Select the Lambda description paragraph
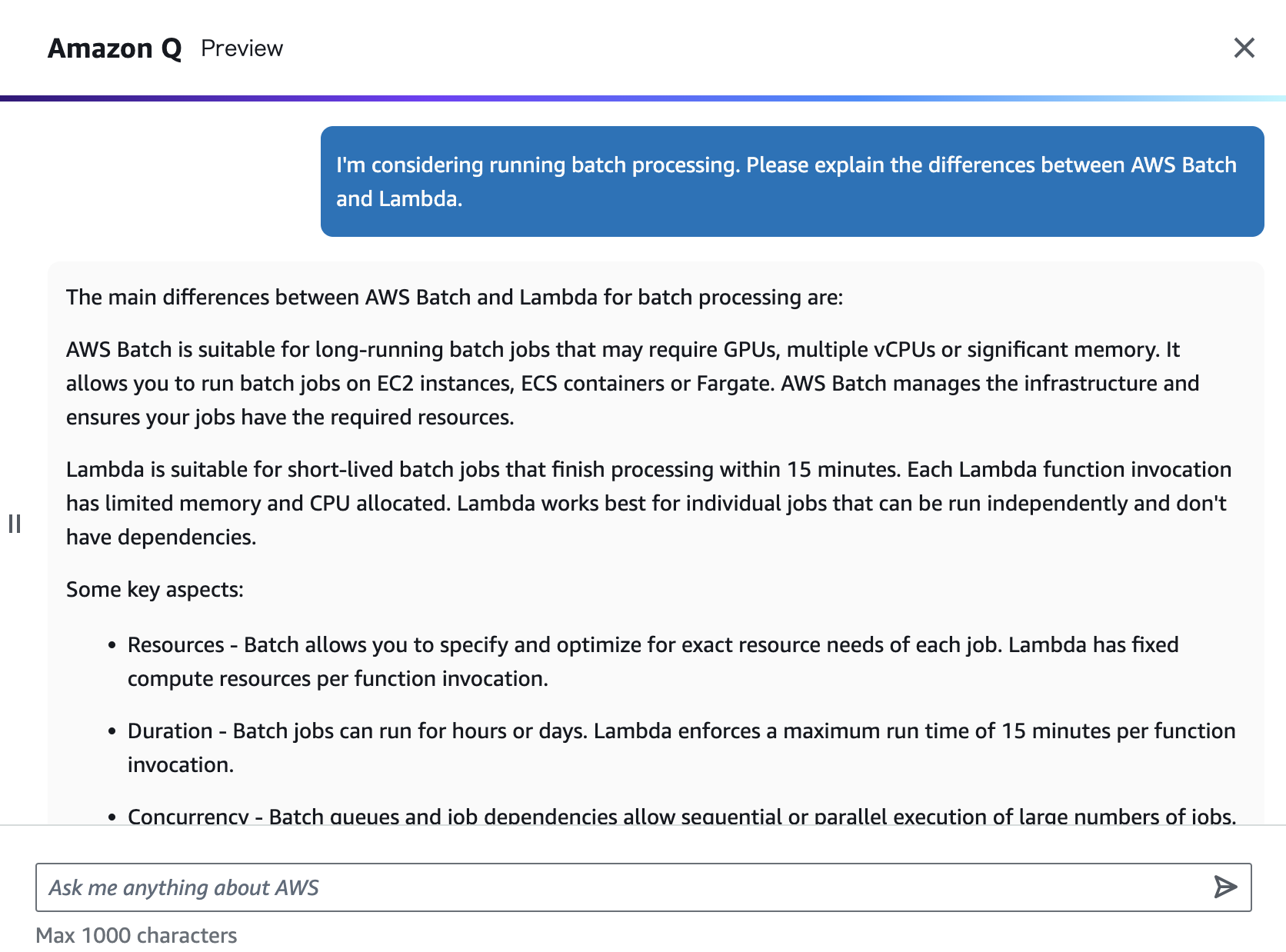Screen dimensions: 1286x952 [x=648, y=503]
